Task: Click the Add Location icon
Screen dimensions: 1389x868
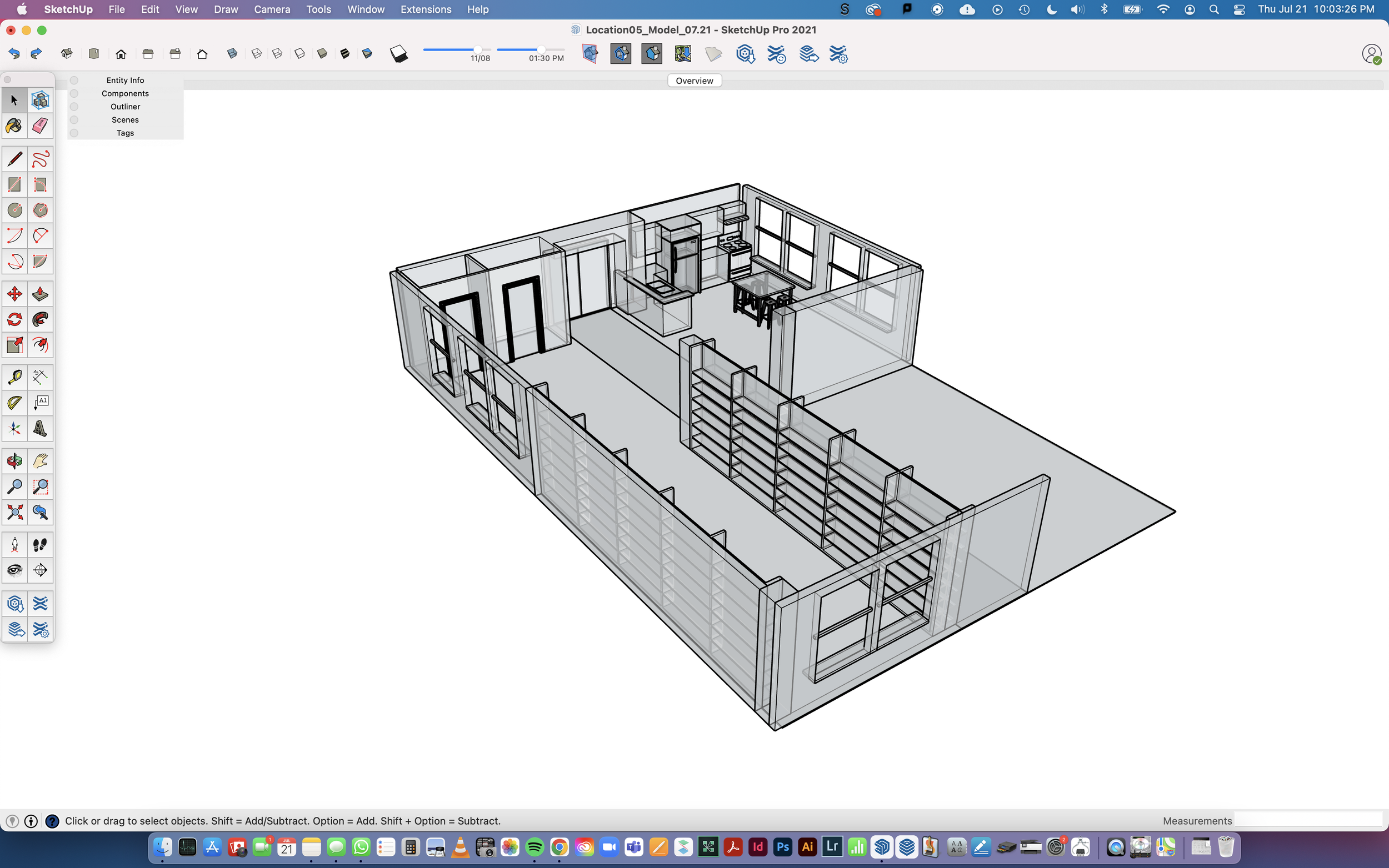Action: coord(683,54)
